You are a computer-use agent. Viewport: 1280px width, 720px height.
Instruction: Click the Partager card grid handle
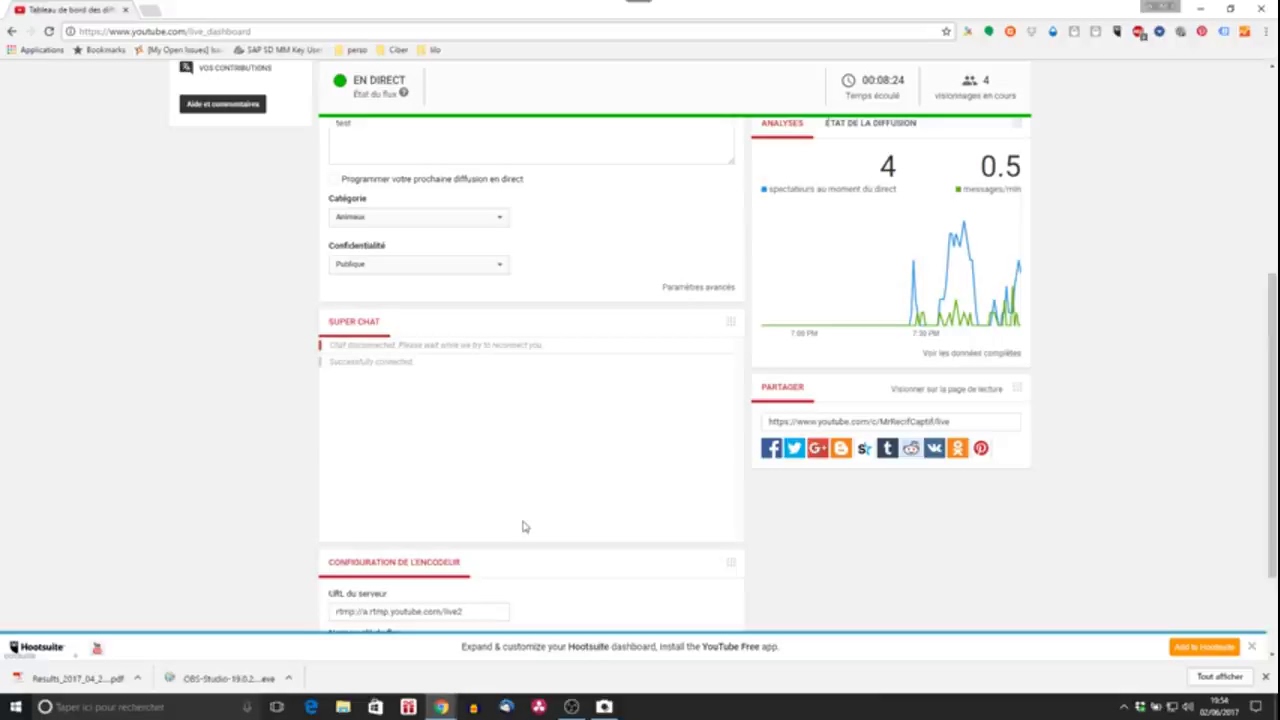coord(1017,387)
